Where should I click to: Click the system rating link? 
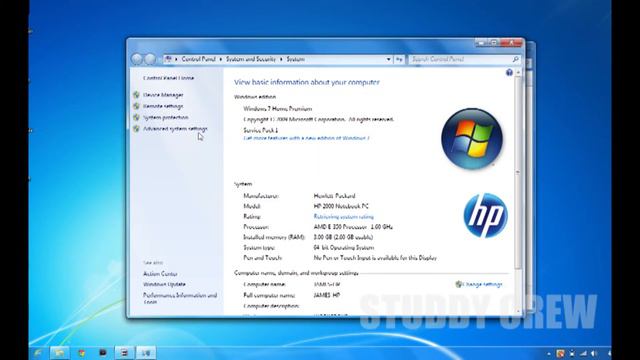tap(344, 217)
